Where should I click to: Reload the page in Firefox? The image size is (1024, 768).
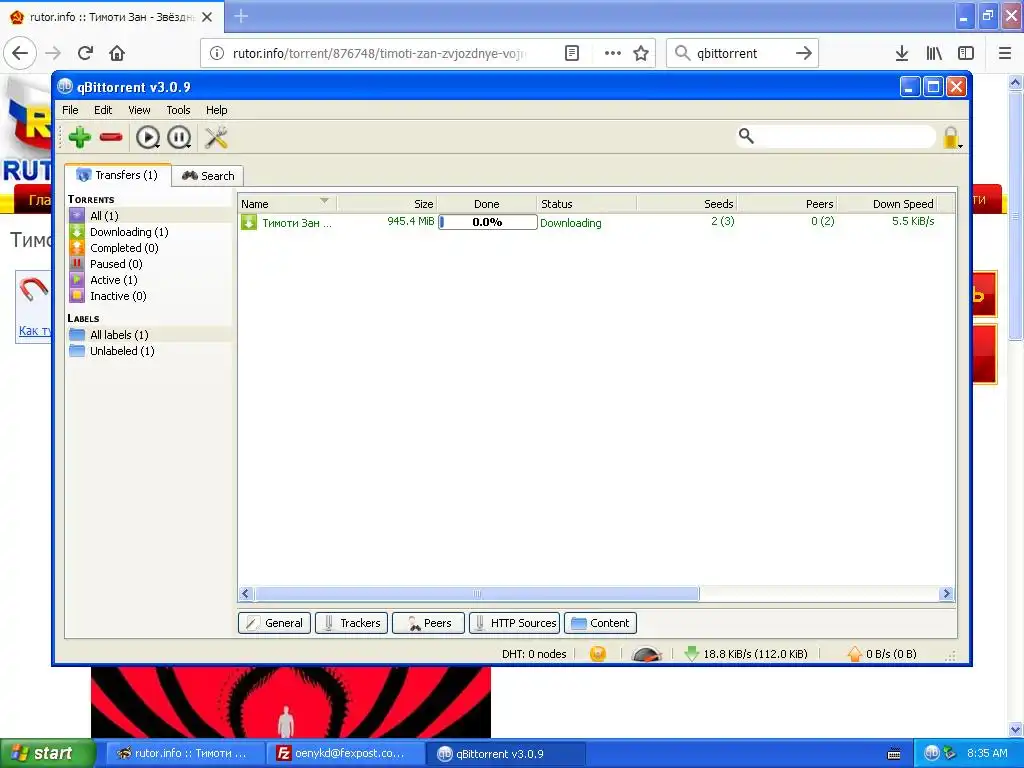pos(86,53)
